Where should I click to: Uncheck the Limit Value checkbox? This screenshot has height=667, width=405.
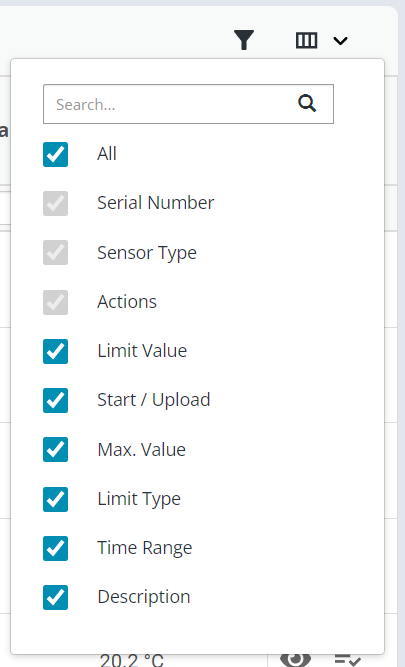point(55,351)
